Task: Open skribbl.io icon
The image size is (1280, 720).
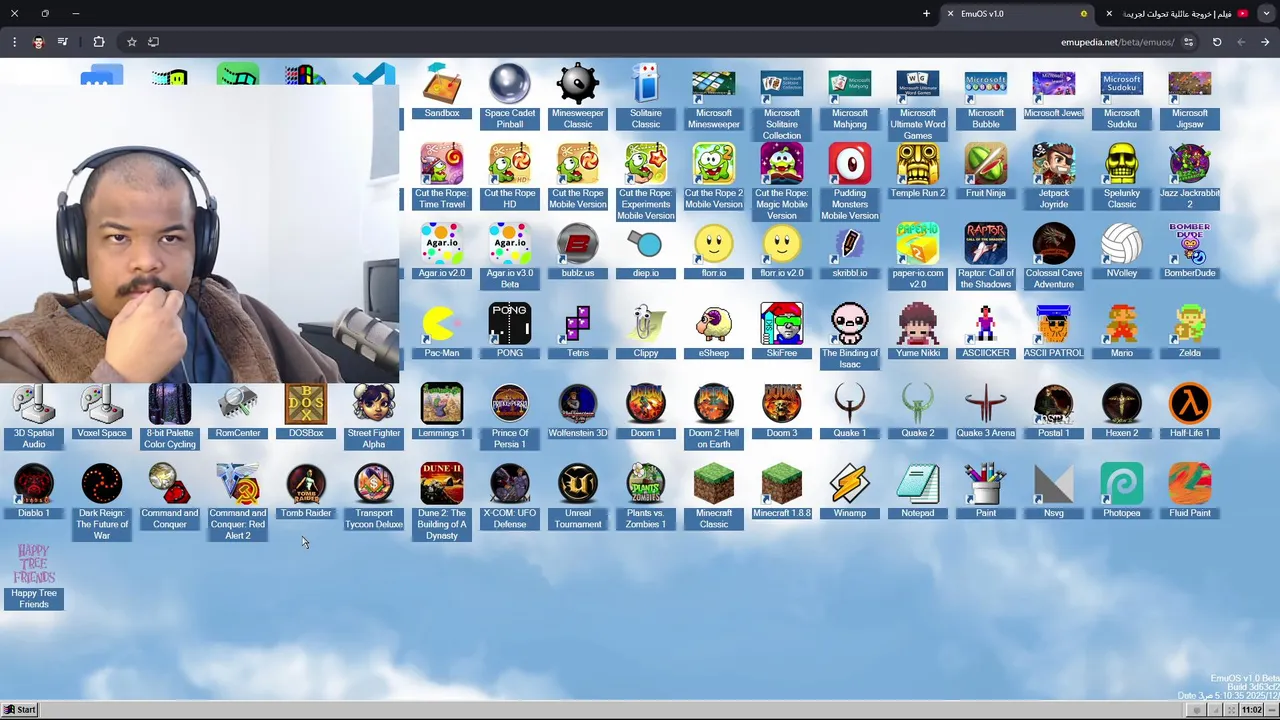Action: tap(850, 252)
